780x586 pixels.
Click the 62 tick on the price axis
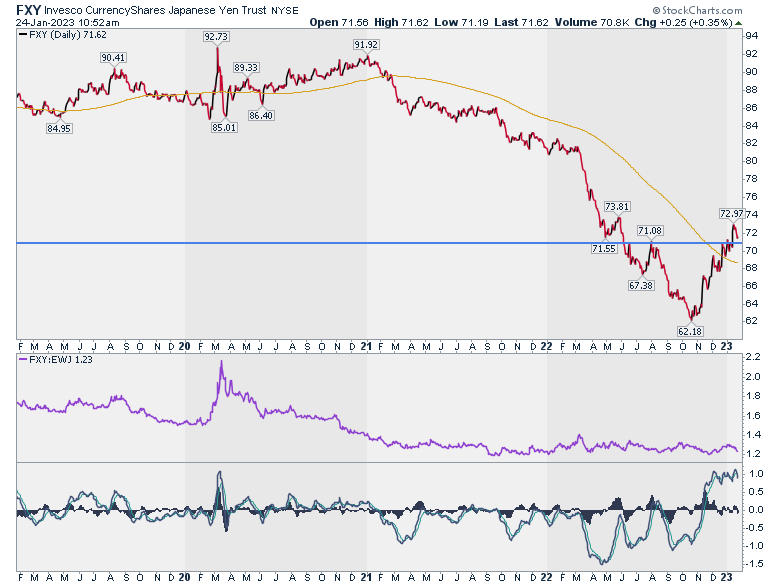pyautogui.click(x=752, y=321)
